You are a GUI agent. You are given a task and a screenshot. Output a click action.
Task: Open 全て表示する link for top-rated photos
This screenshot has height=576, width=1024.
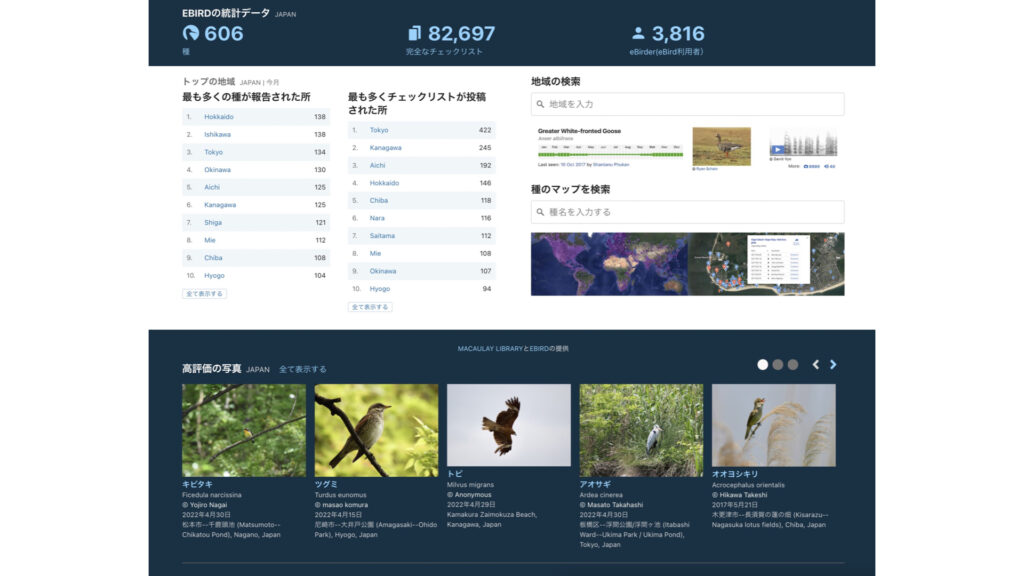(302, 370)
